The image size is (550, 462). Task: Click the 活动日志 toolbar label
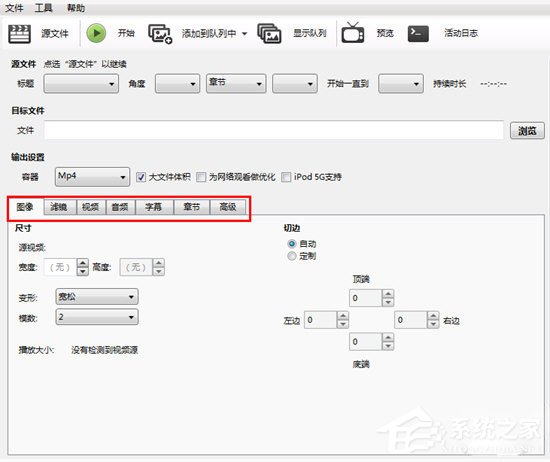(x=461, y=33)
